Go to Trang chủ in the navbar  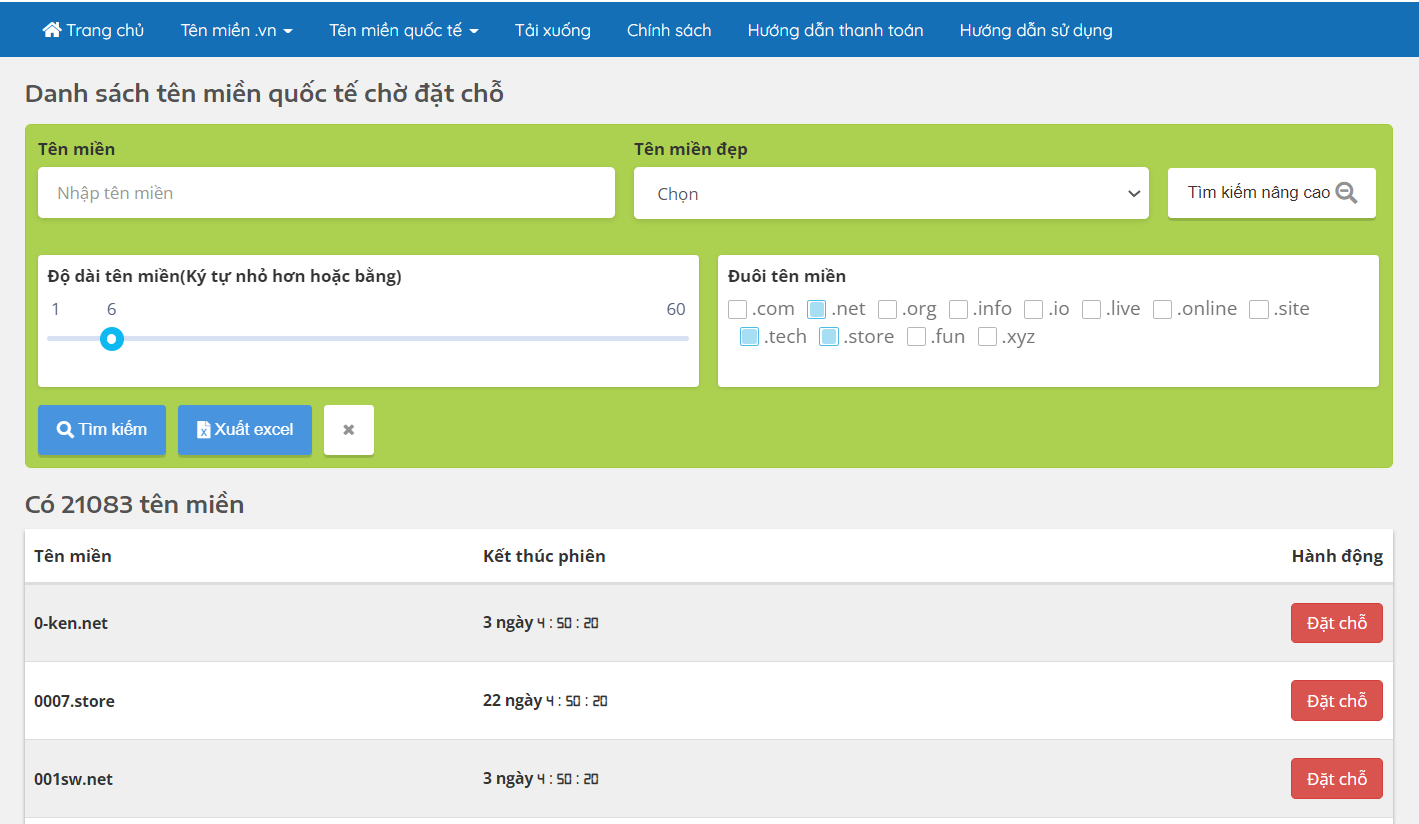click(93, 30)
